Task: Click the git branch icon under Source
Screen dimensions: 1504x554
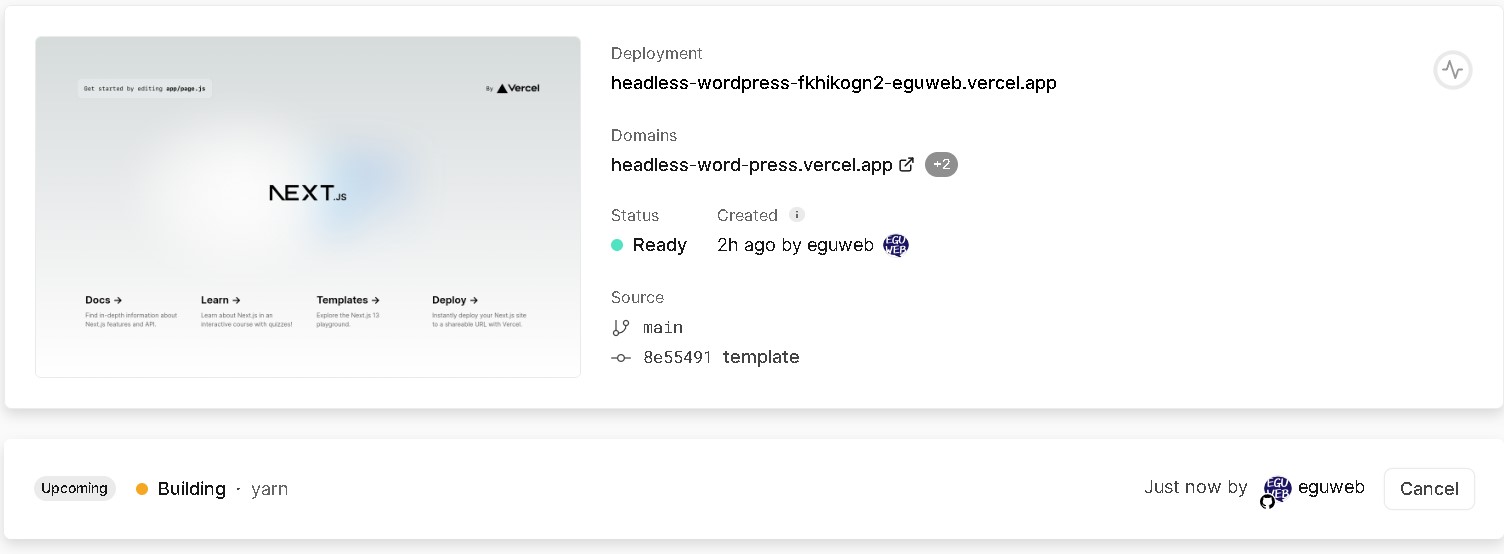Action: tap(621, 327)
